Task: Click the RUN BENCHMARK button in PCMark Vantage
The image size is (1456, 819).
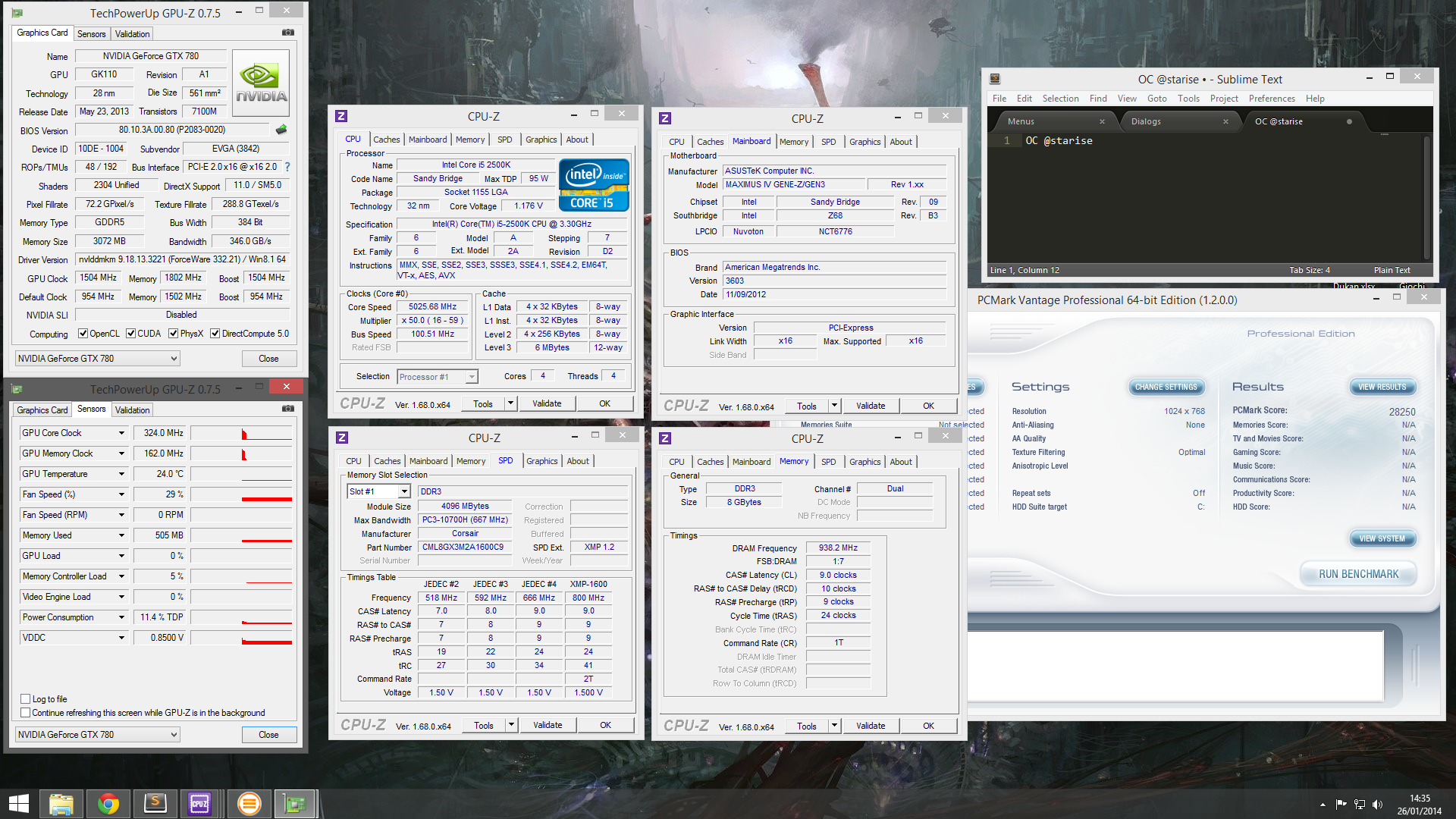Action: (1358, 574)
